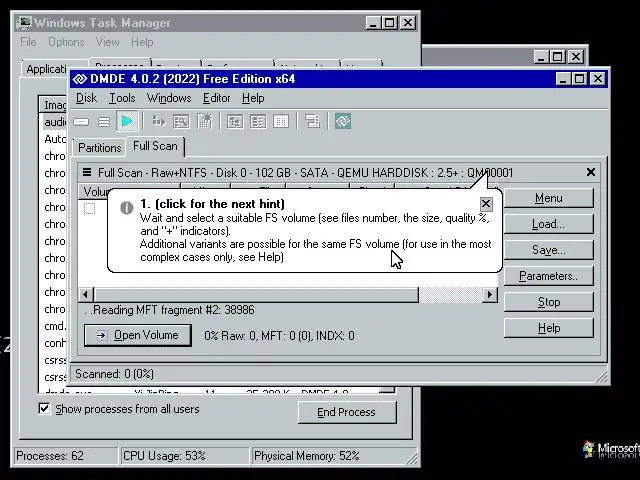This screenshot has height=480, width=640.
Task: Open the Editor menu in DMDE
Action: tap(217, 98)
